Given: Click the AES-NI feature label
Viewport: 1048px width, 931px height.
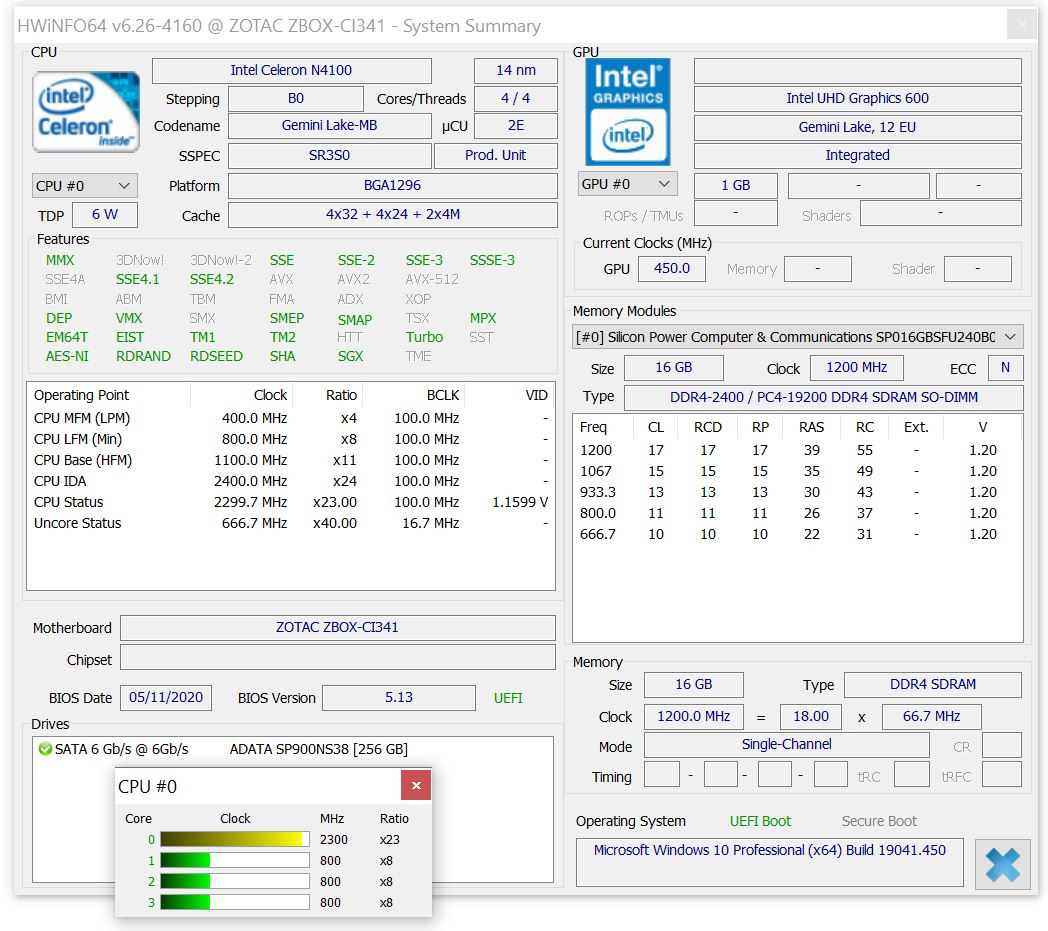Looking at the screenshot, I should point(67,356).
